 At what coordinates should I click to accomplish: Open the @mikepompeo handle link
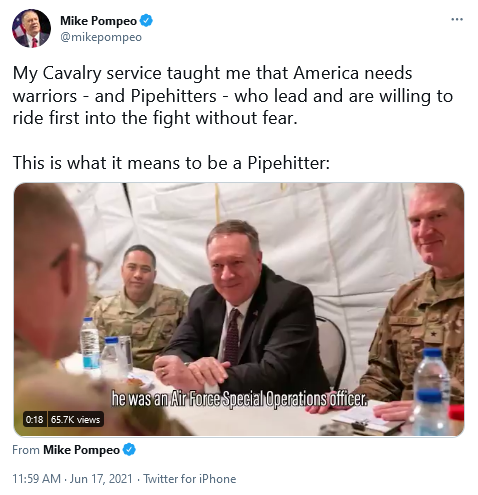pos(101,37)
